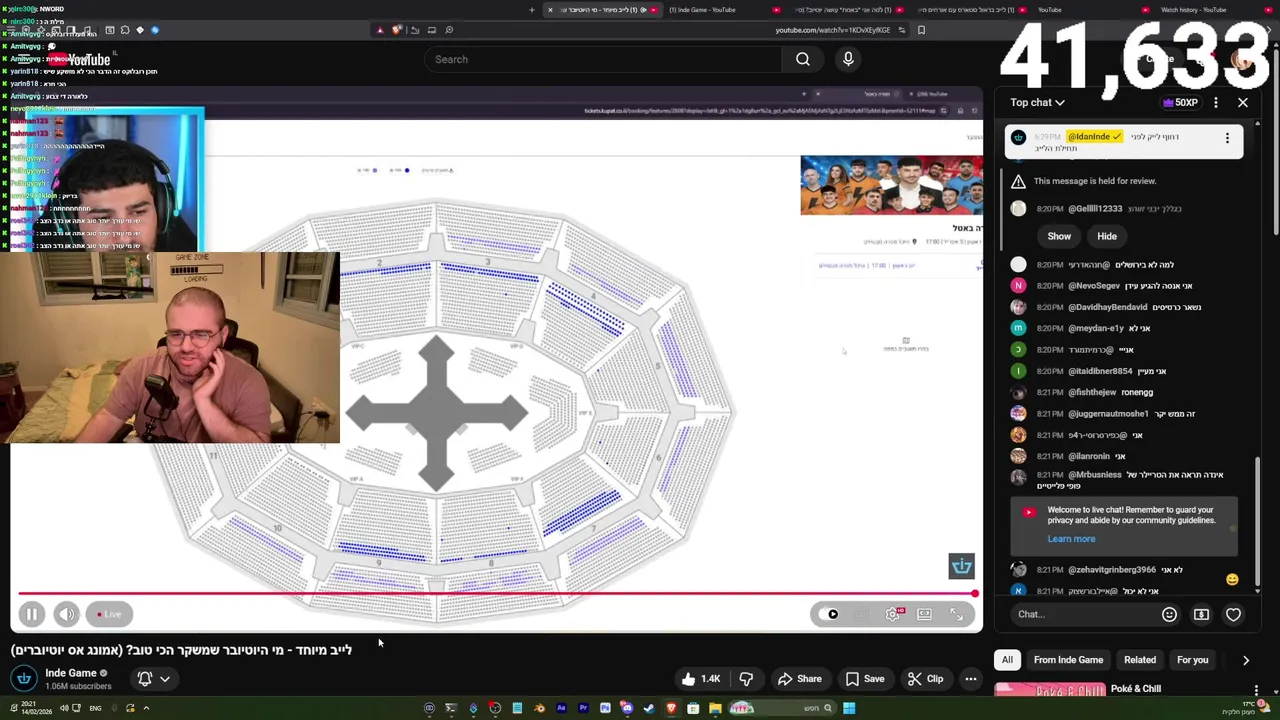Mute the video volume

point(66,614)
